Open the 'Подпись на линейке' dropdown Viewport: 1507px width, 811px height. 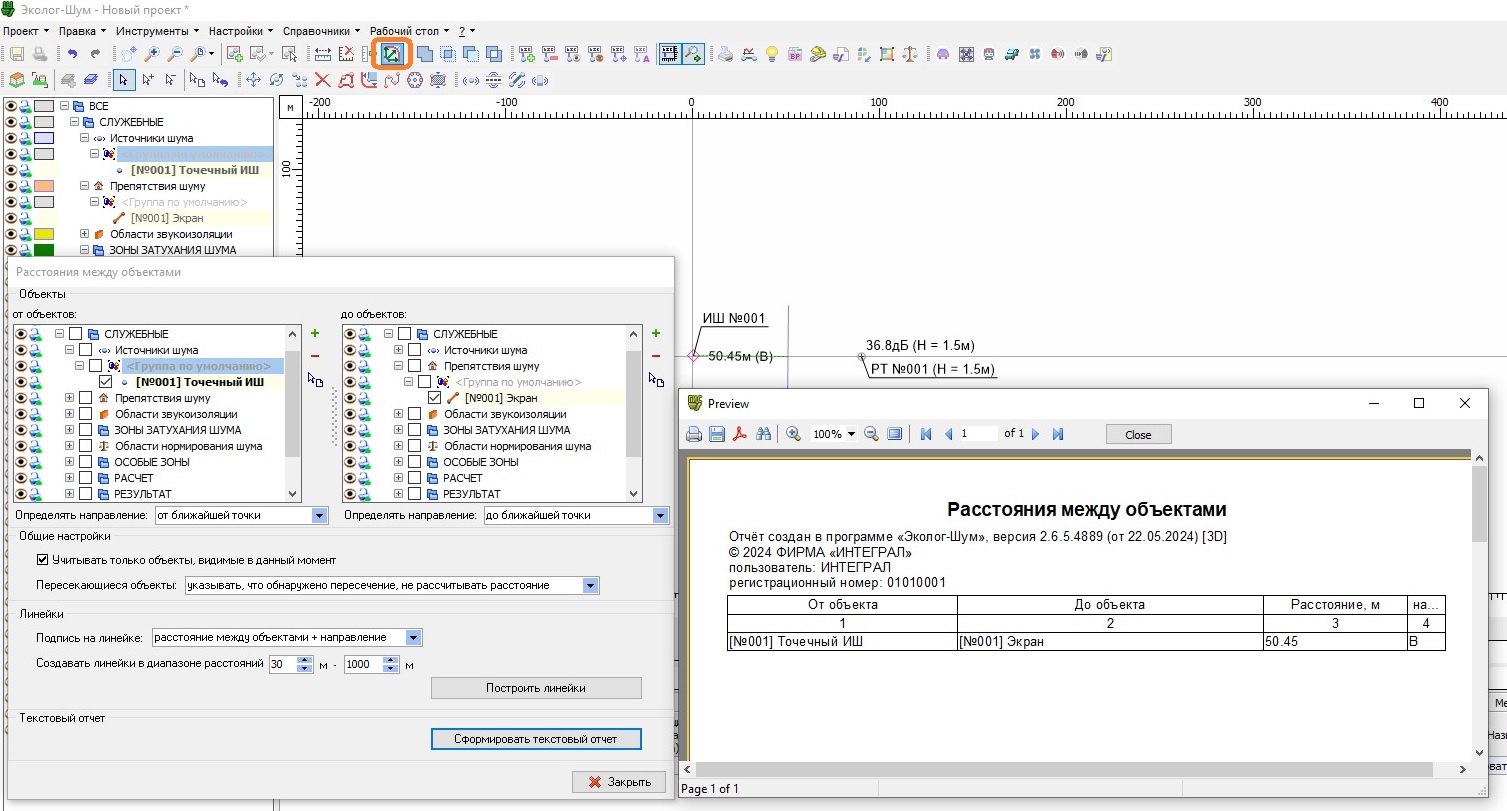tap(414, 637)
